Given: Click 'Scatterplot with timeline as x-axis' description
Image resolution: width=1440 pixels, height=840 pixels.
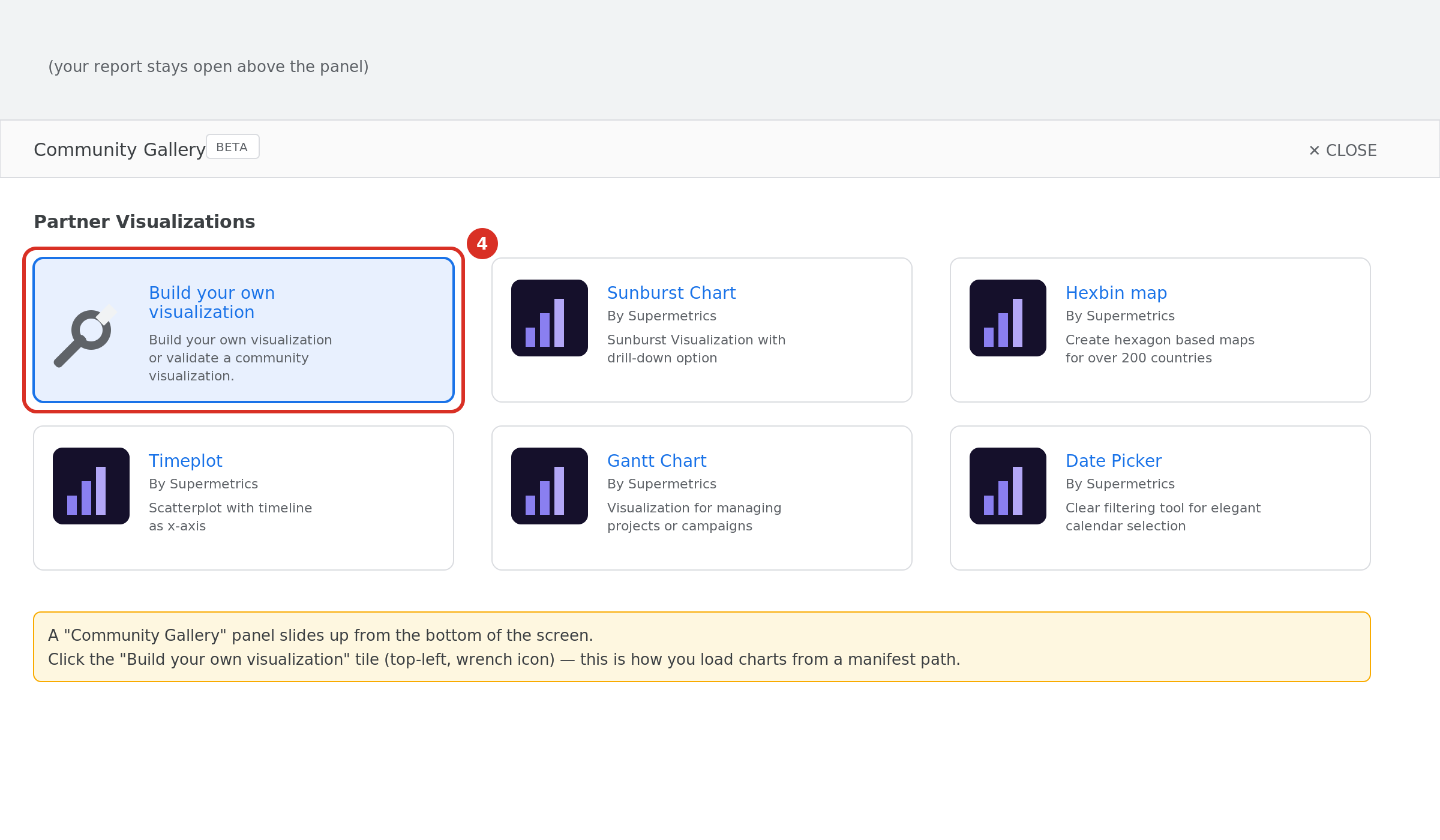Looking at the screenshot, I should click(230, 517).
